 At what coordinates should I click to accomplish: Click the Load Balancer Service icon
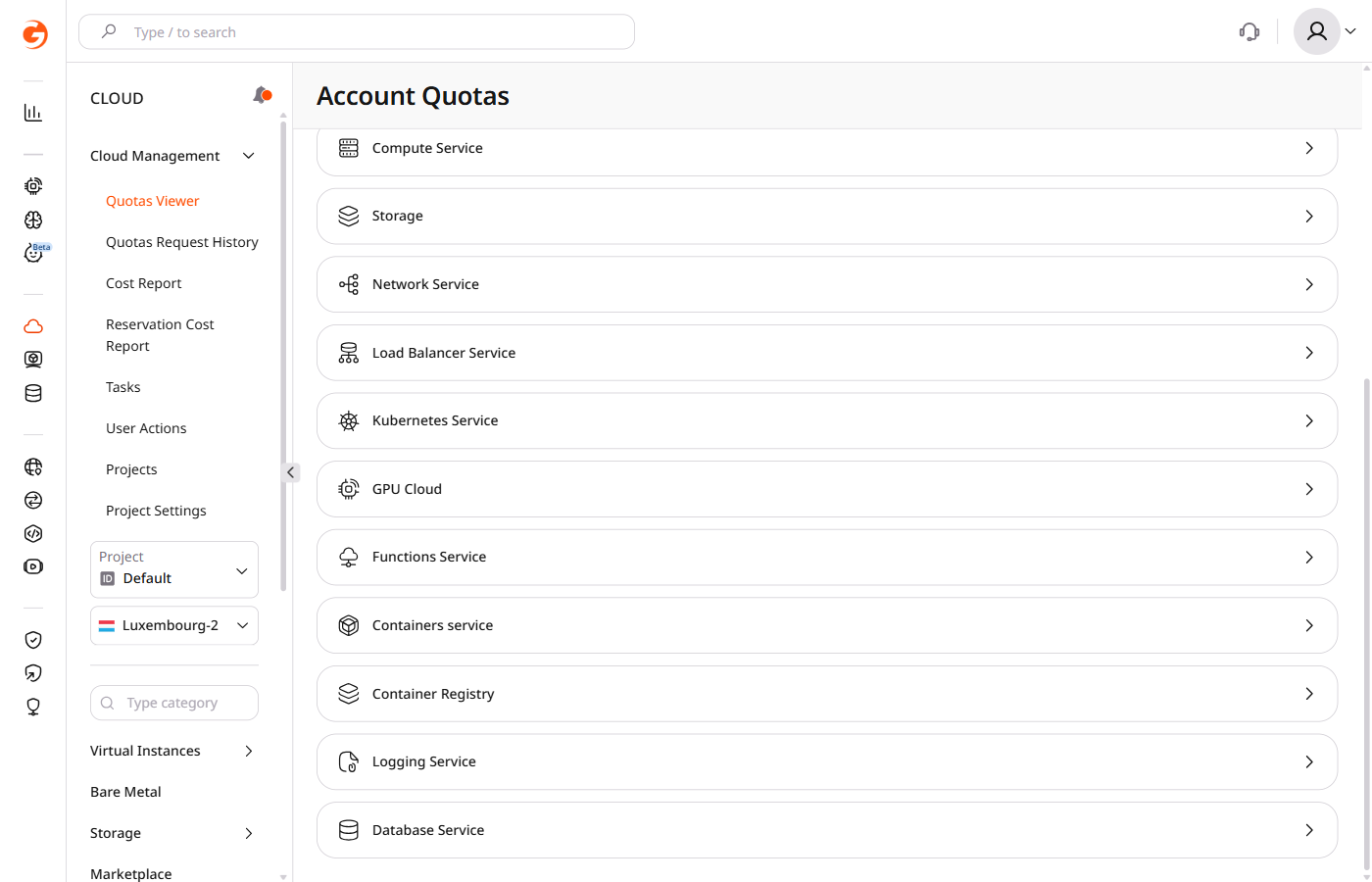pyautogui.click(x=349, y=353)
